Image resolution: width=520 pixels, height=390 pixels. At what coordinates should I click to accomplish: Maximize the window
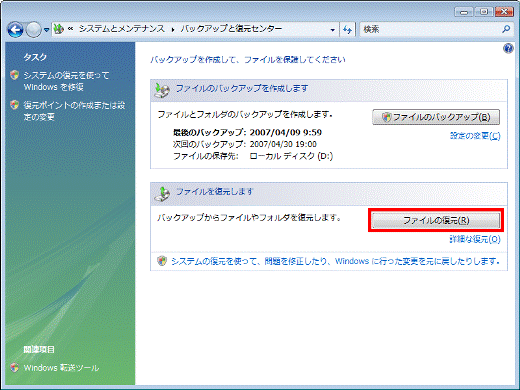(x=484, y=12)
